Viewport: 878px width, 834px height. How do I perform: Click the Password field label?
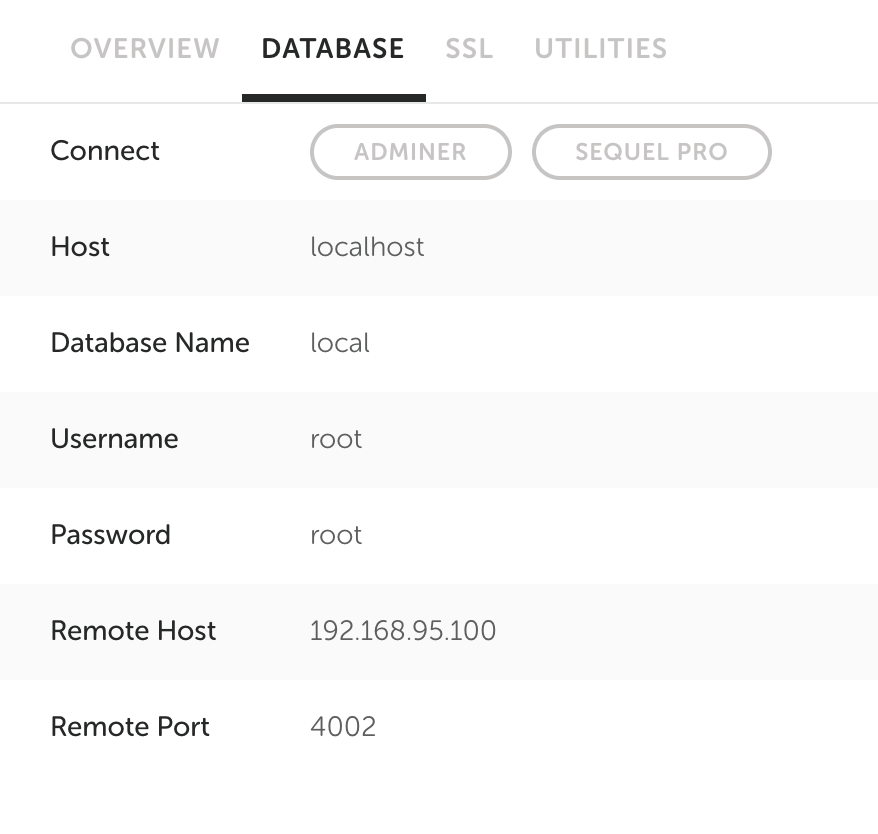coord(110,535)
